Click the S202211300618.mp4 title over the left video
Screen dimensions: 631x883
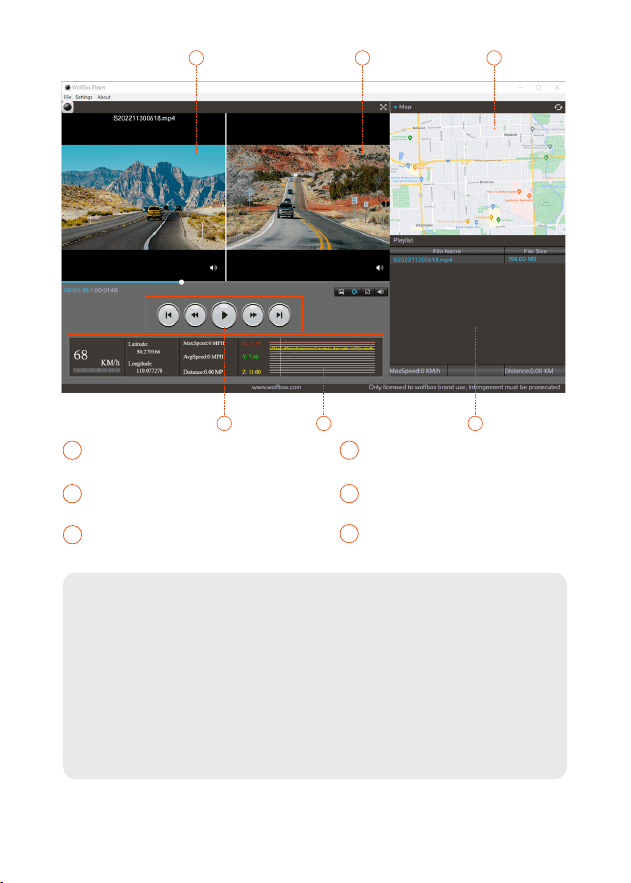point(144,119)
